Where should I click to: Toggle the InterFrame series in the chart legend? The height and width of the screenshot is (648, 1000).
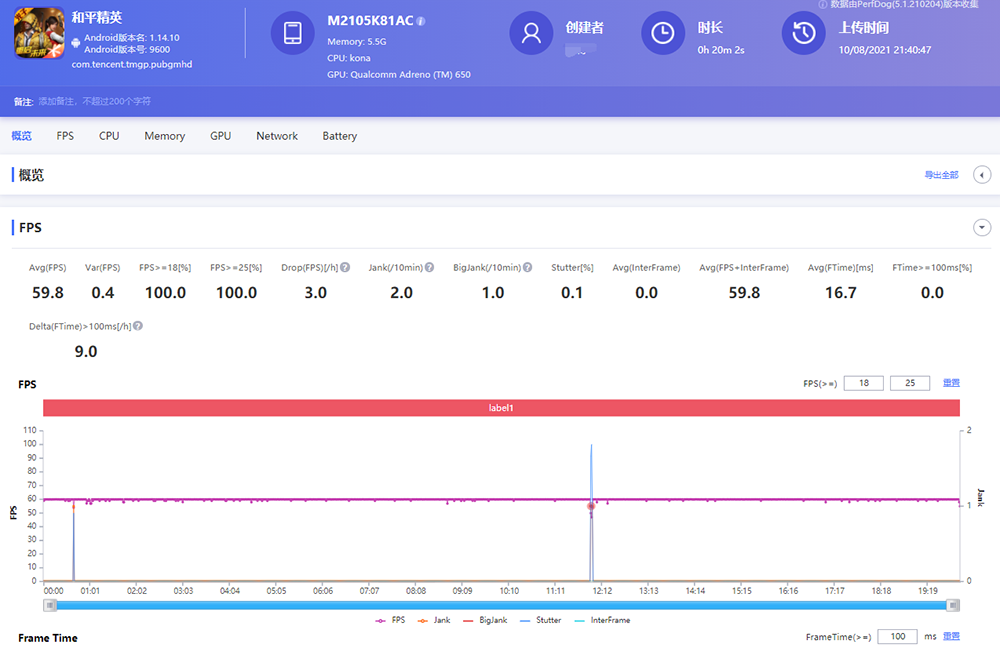[x=602, y=620]
